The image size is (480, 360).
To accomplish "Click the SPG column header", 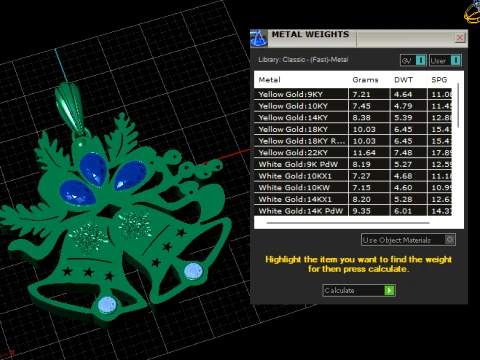I will click(439, 80).
